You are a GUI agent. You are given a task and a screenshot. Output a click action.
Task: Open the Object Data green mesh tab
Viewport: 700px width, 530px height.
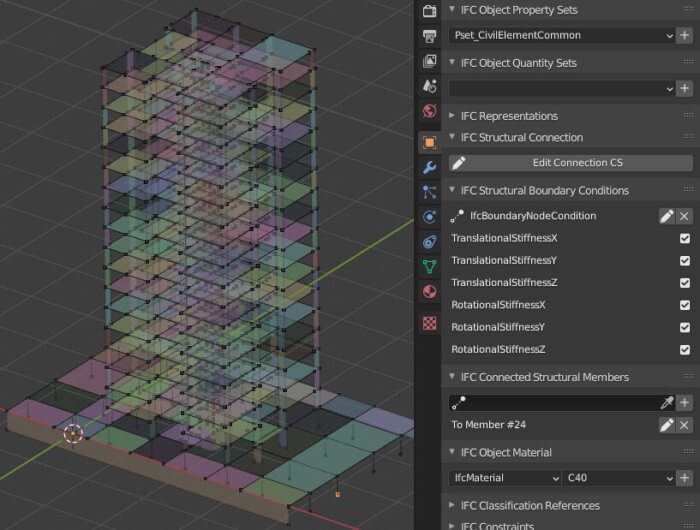click(429, 267)
